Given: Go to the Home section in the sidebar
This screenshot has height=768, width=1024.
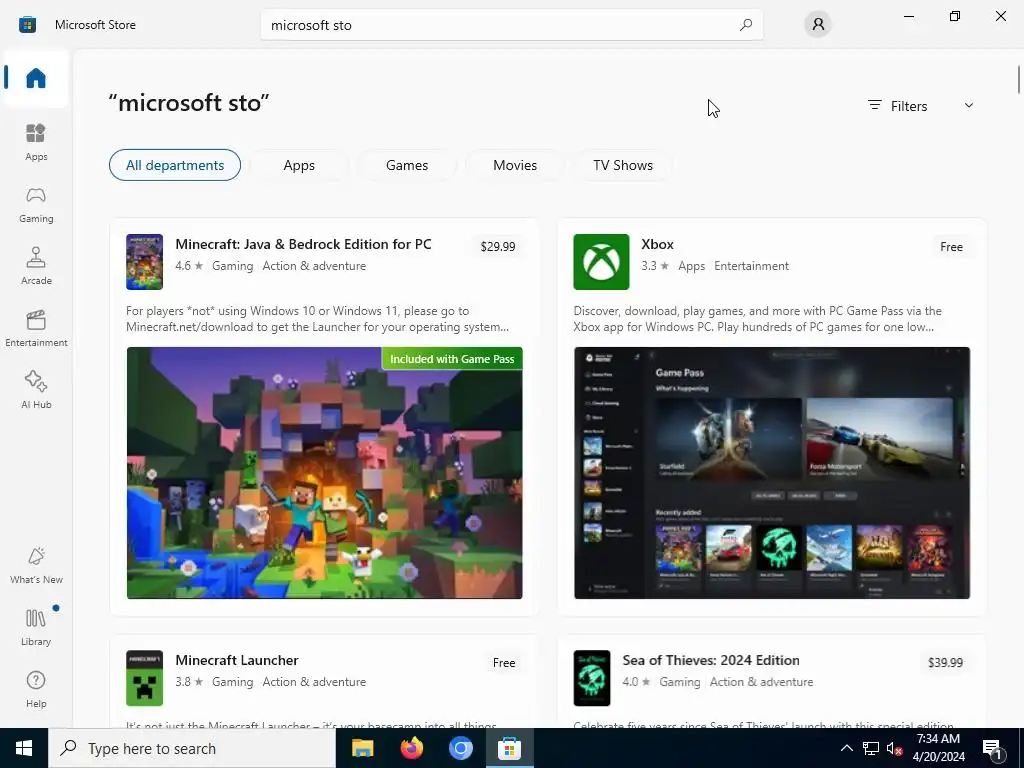Looking at the screenshot, I should (x=36, y=78).
